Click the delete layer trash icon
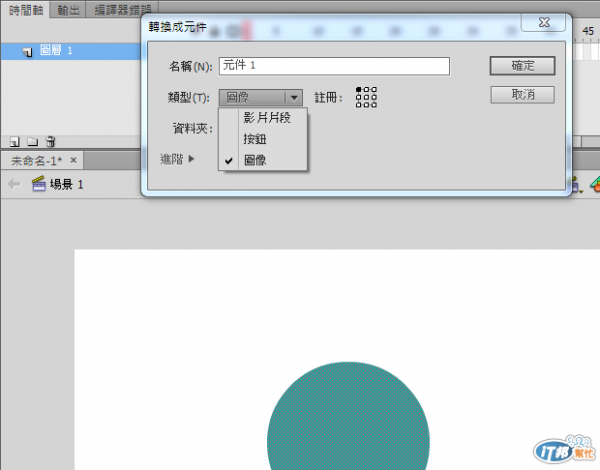Image resolution: width=600 pixels, height=470 pixels. (x=51, y=142)
